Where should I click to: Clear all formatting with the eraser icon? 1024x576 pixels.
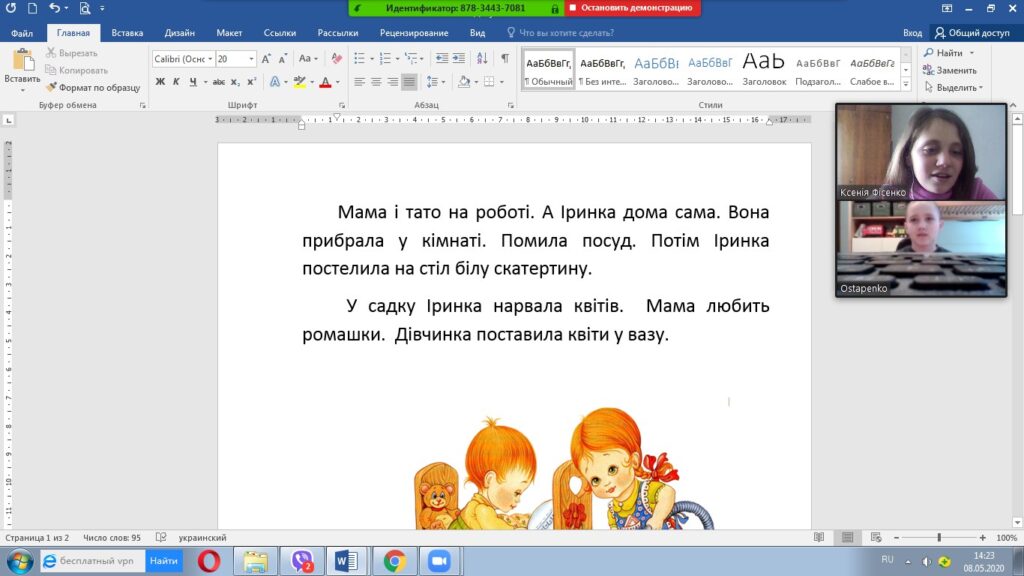tap(336, 59)
